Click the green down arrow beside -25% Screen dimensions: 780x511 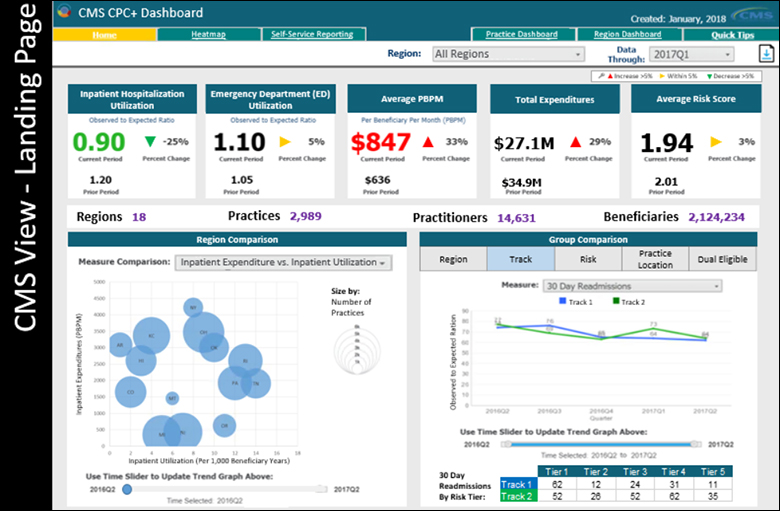(150, 142)
